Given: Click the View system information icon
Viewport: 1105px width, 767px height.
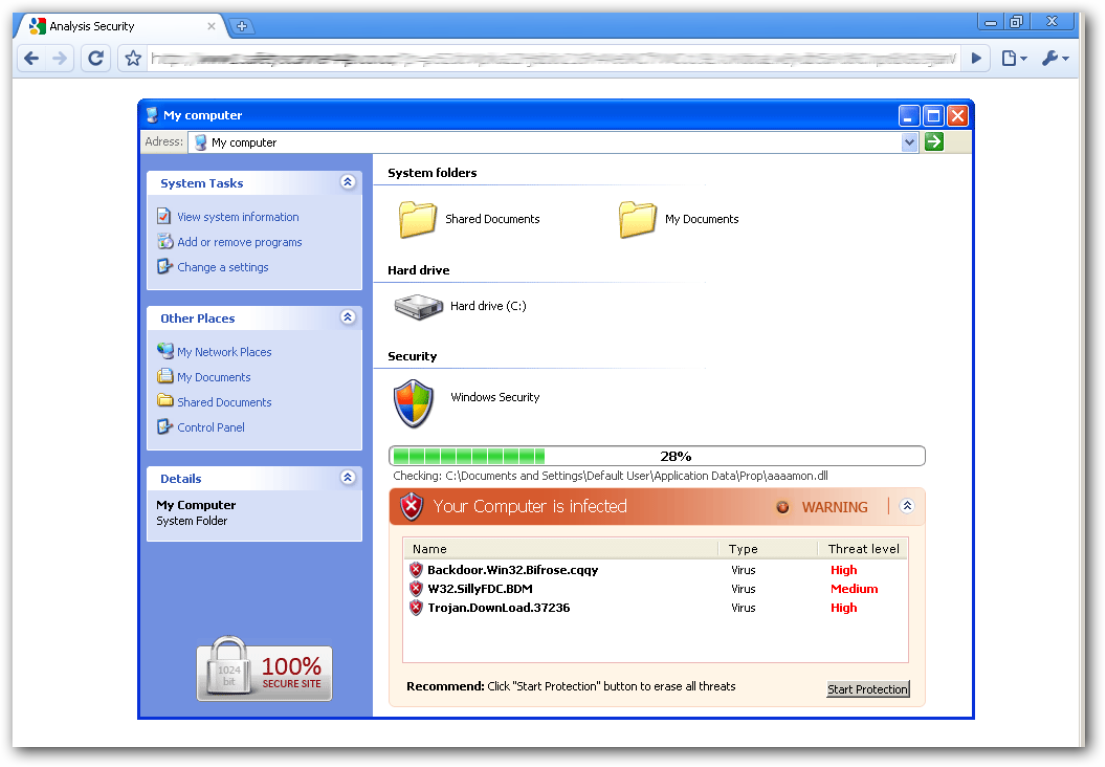Looking at the screenshot, I should pos(164,216).
